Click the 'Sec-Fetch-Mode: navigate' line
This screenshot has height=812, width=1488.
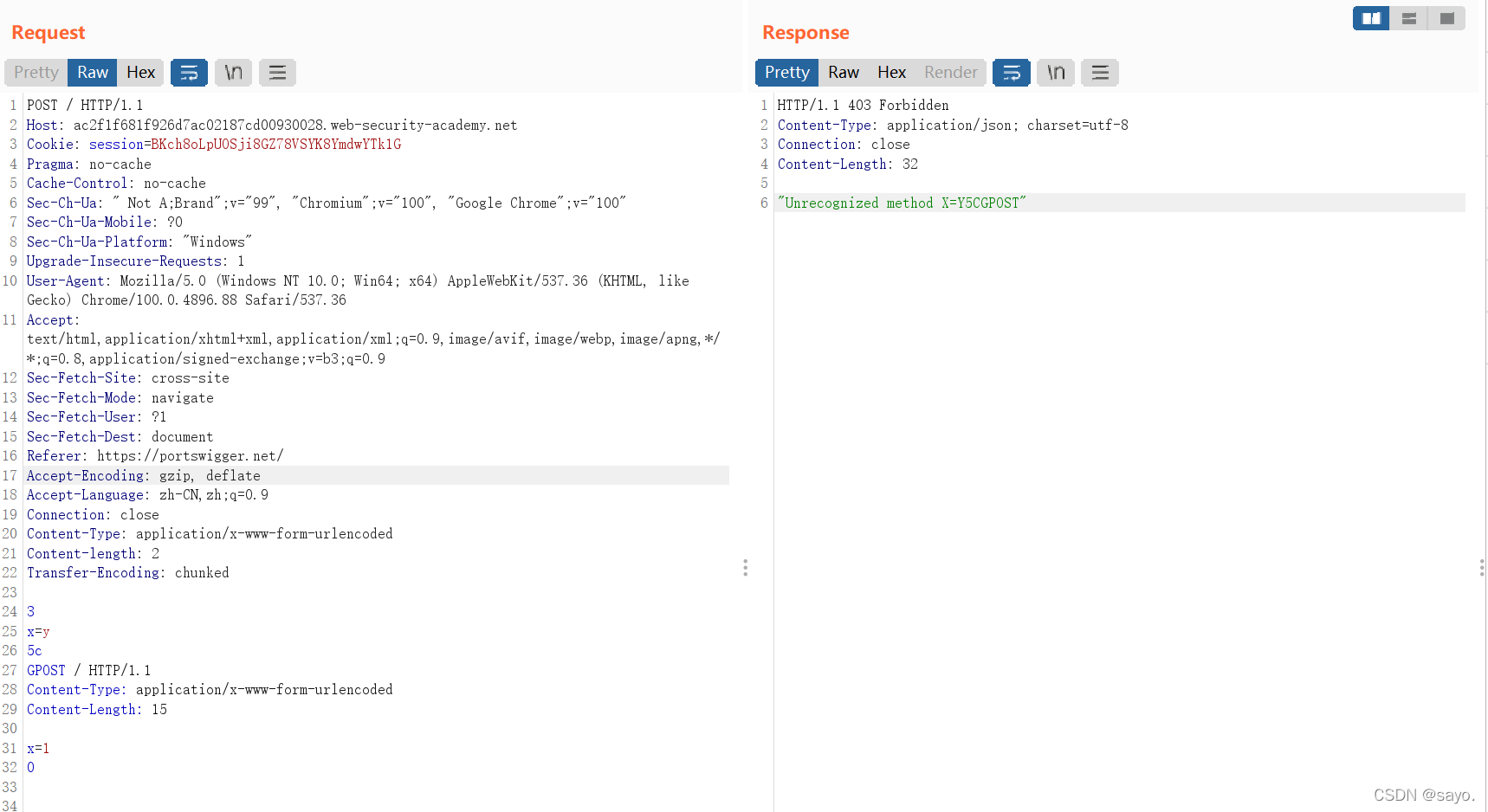click(120, 398)
